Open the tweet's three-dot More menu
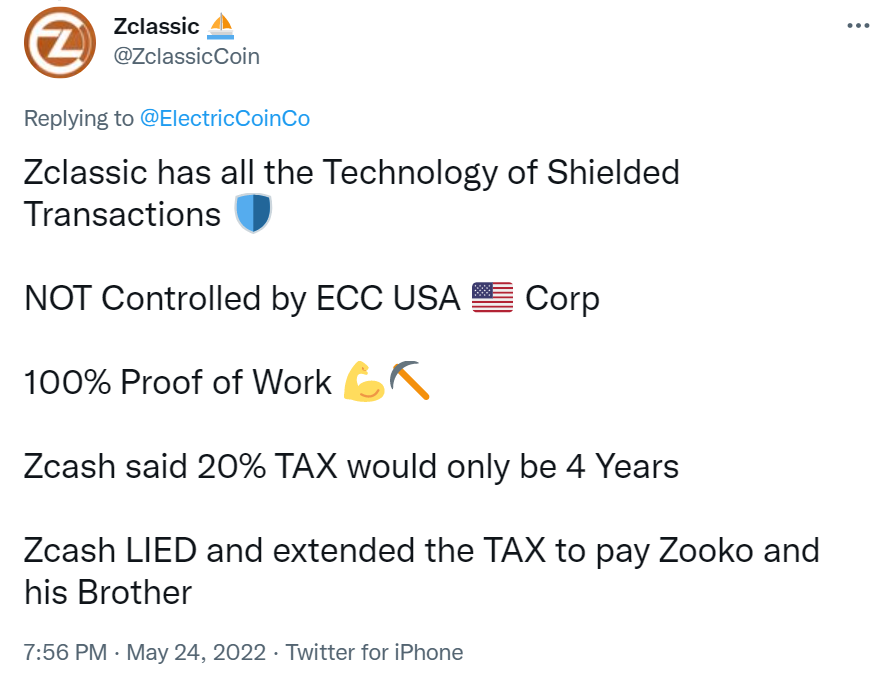The width and height of the screenshot is (886, 688). coord(857,26)
